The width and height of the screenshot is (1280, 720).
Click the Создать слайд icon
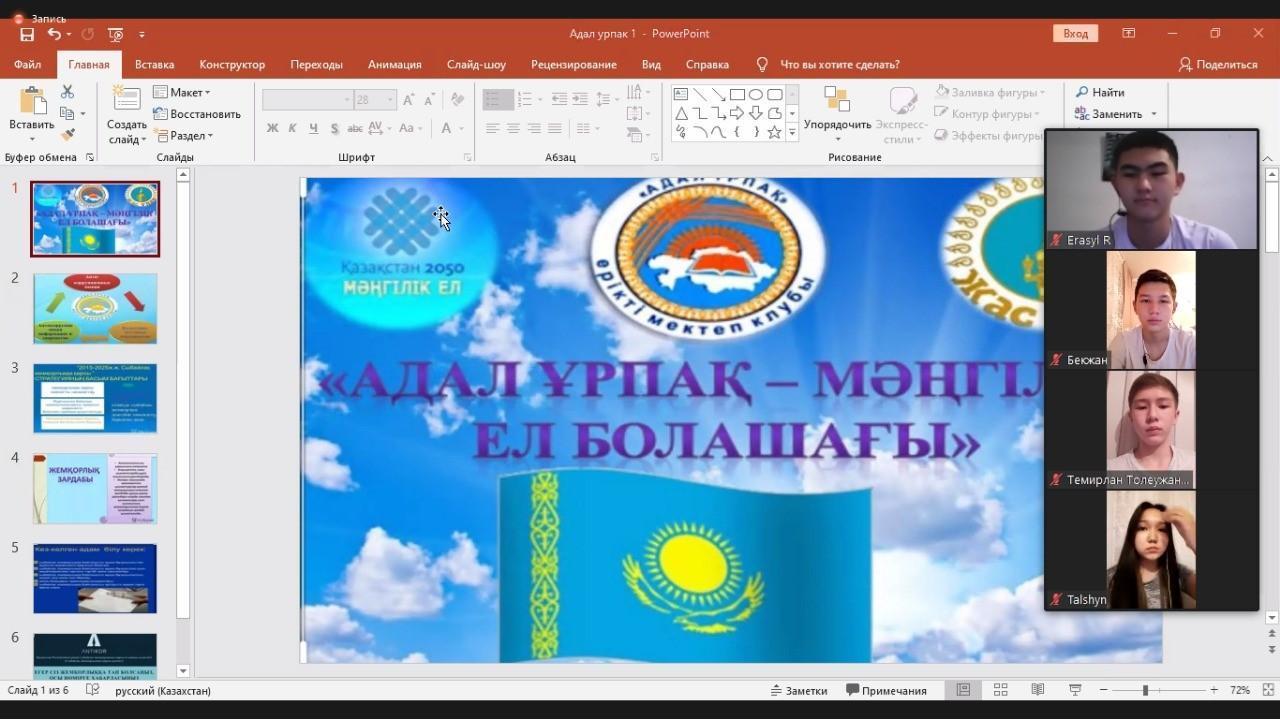point(127,99)
